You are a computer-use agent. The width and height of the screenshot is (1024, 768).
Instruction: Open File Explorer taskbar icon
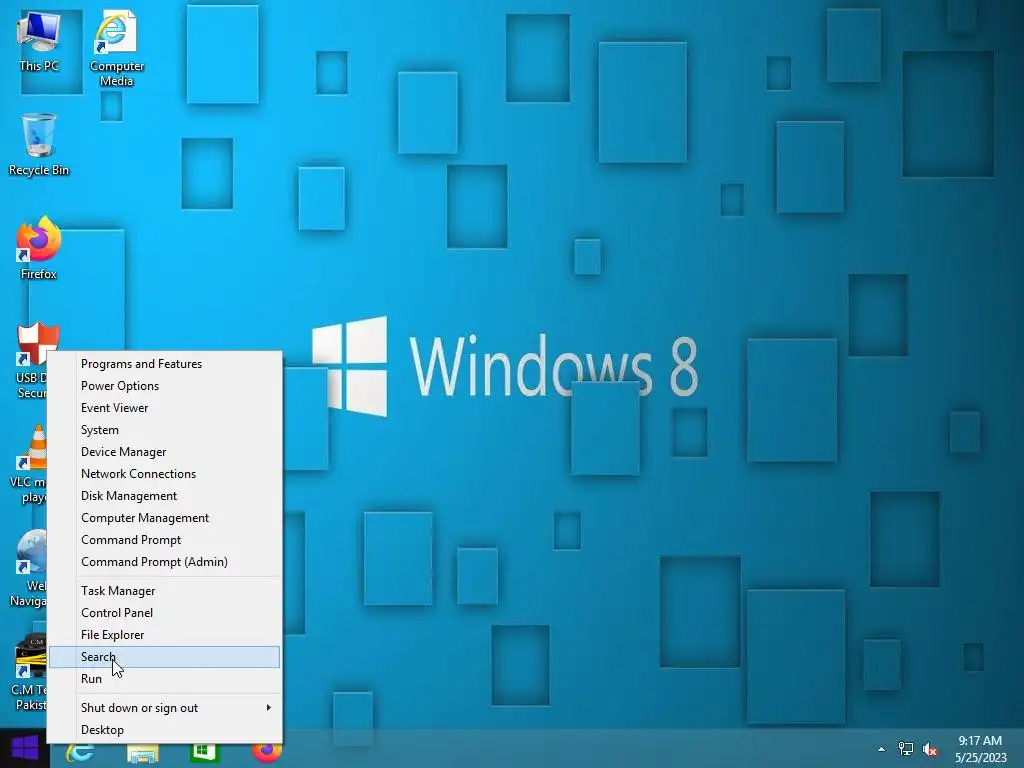click(142, 754)
